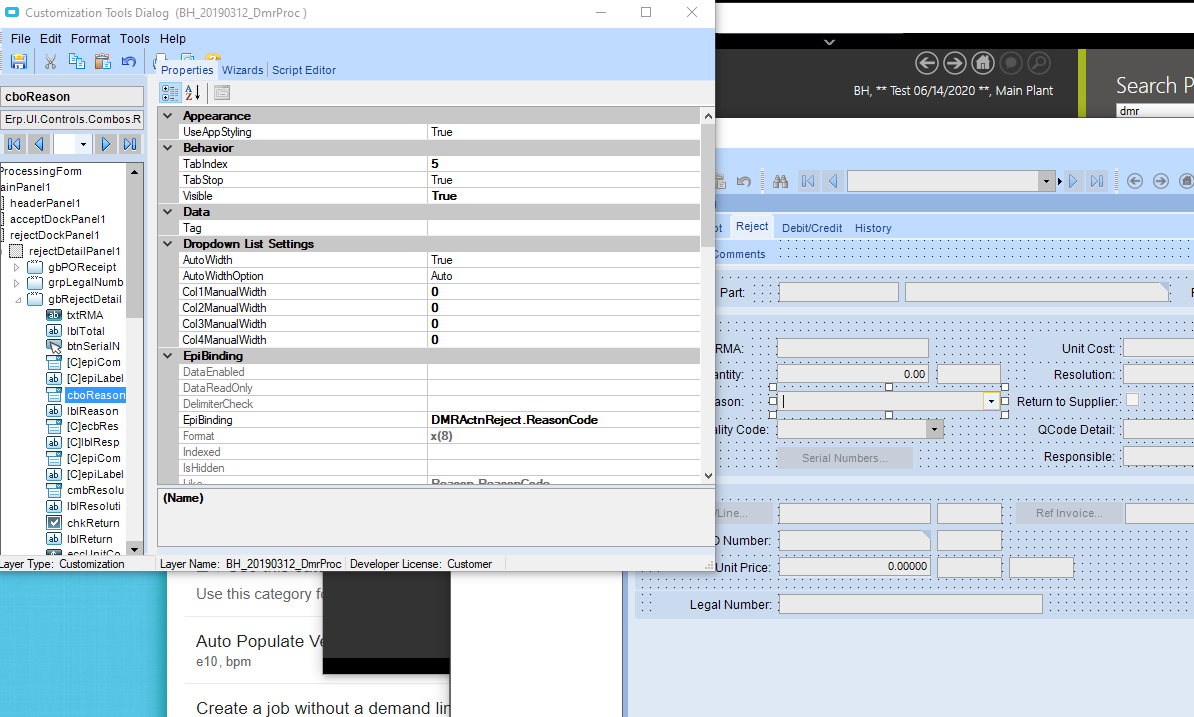Click the Ref Invoice button
This screenshot has height=717, width=1194.
pyautogui.click(x=1069, y=513)
